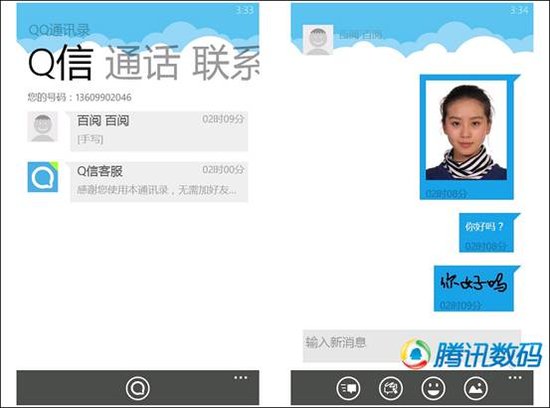Open the handwriting message icon in chat bar
This screenshot has height=408, width=550.
(x=391, y=389)
